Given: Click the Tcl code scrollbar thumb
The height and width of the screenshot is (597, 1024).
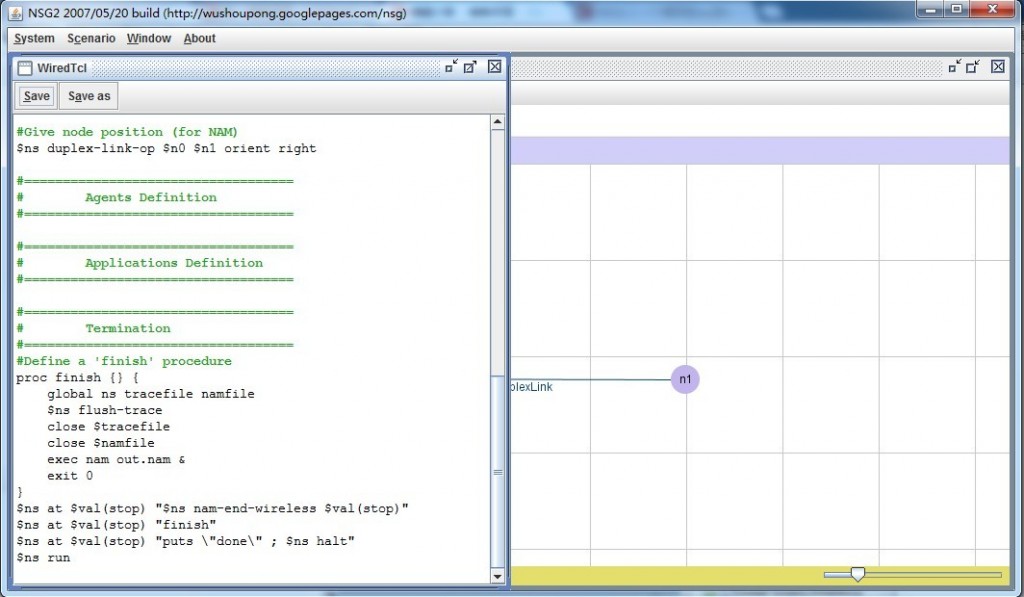Looking at the screenshot, I should pyautogui.click(x=498, y=470).
